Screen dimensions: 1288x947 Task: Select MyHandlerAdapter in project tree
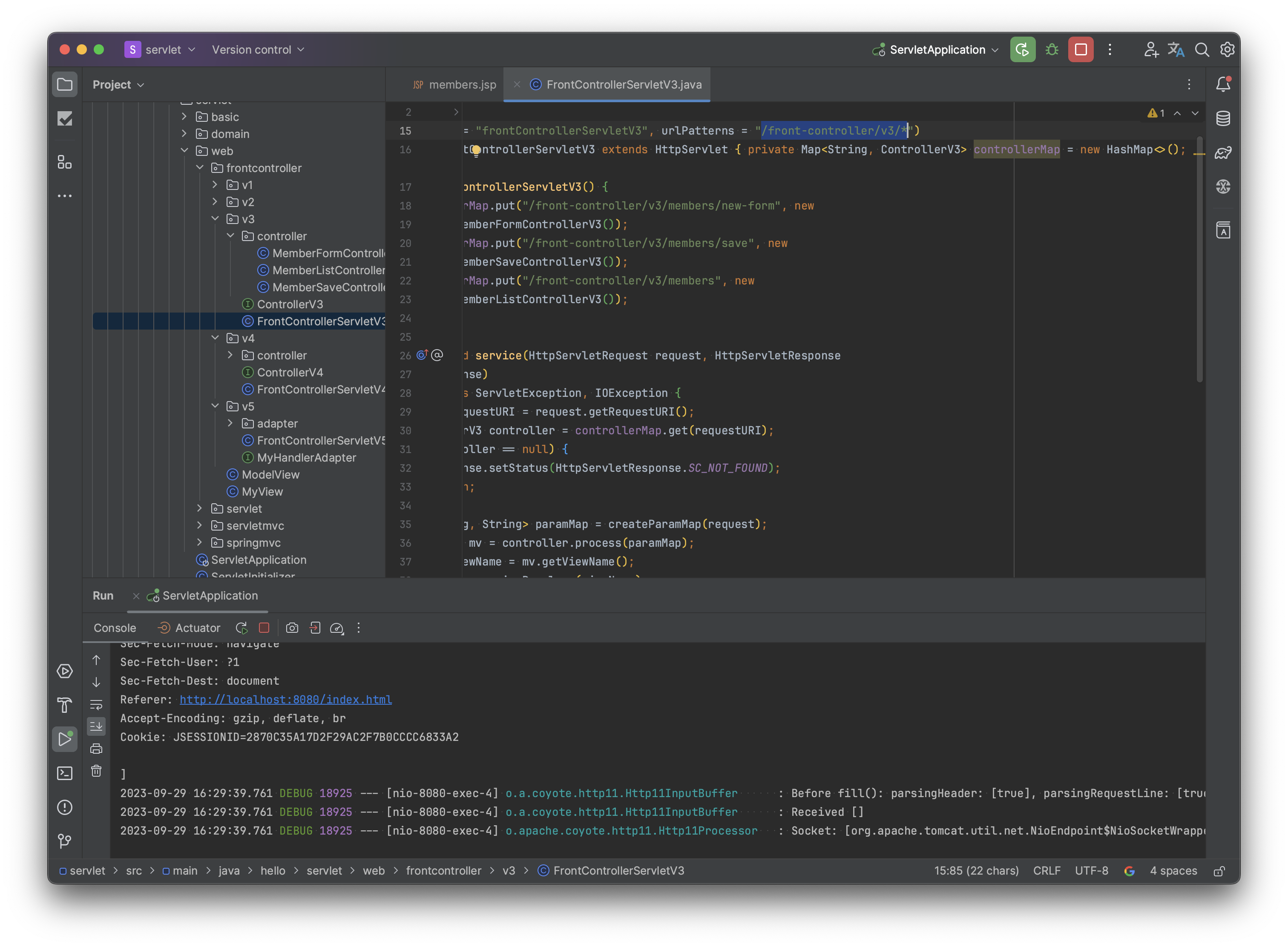299,457
